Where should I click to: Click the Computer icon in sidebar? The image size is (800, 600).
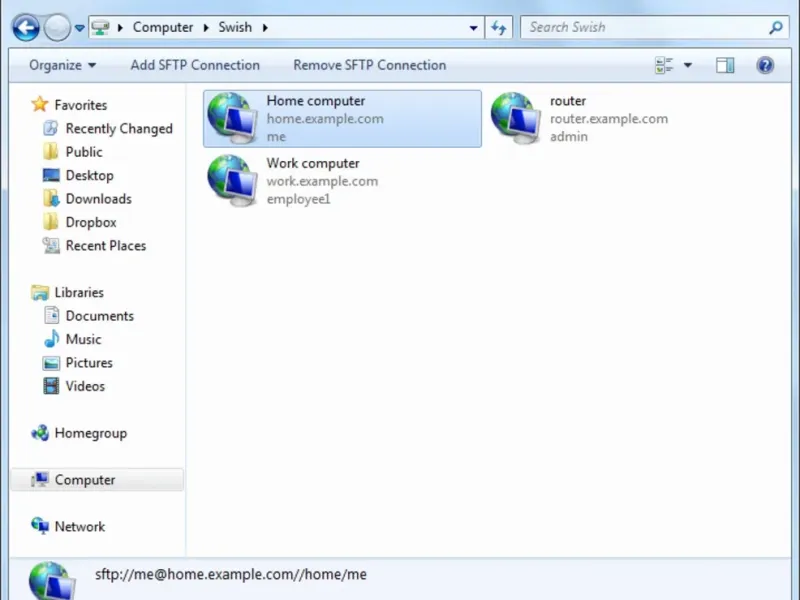[40, 480]
